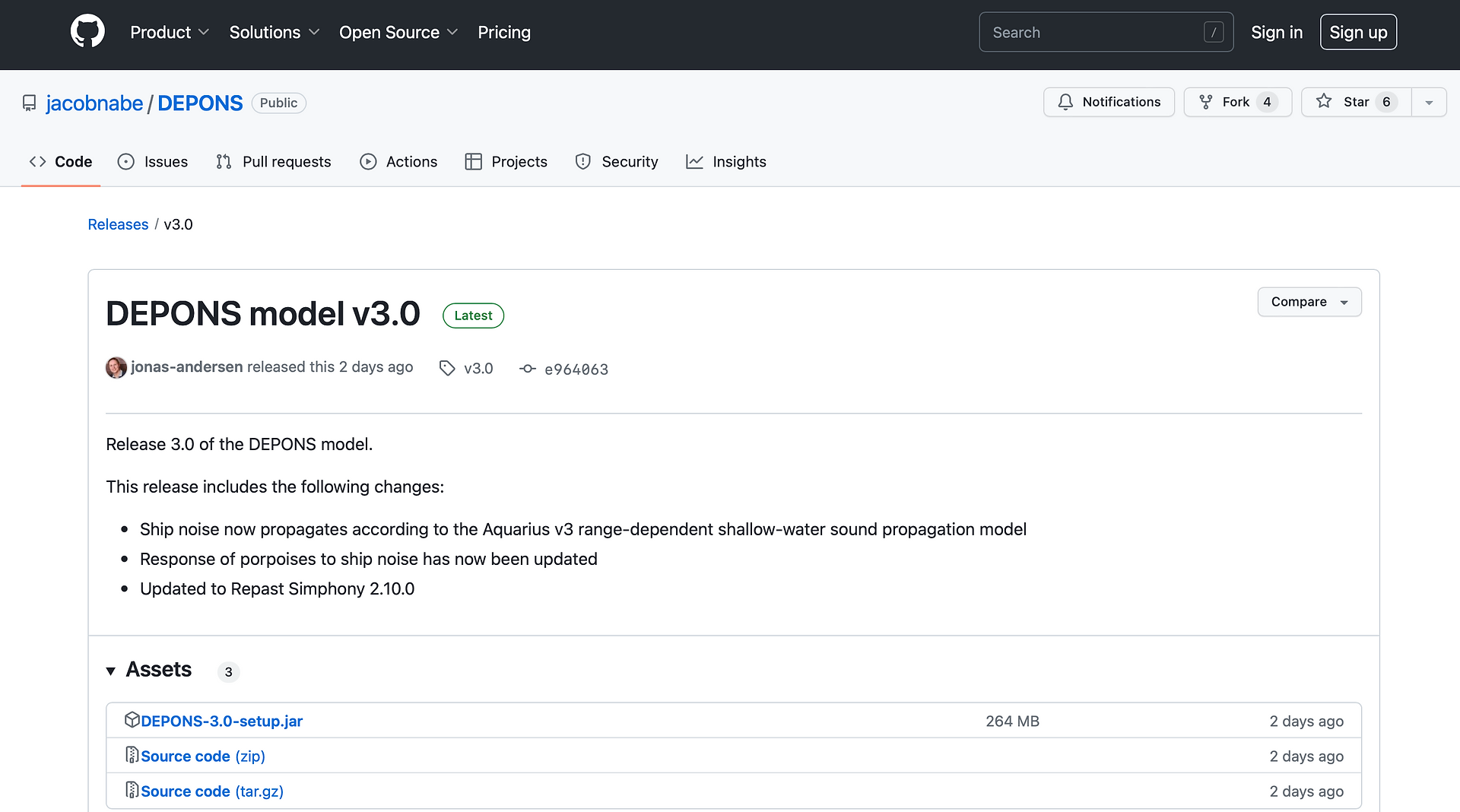Click the 264 MB file size

(1012, 721)
